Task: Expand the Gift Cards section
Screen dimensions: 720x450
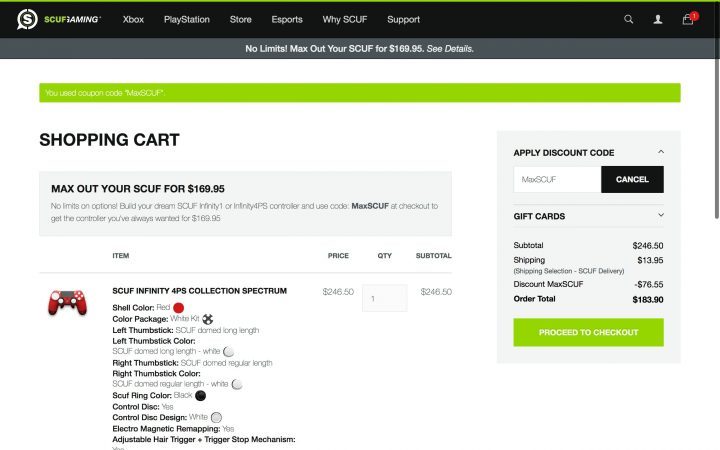Action: pyautogui.click(x=661, y=215)
